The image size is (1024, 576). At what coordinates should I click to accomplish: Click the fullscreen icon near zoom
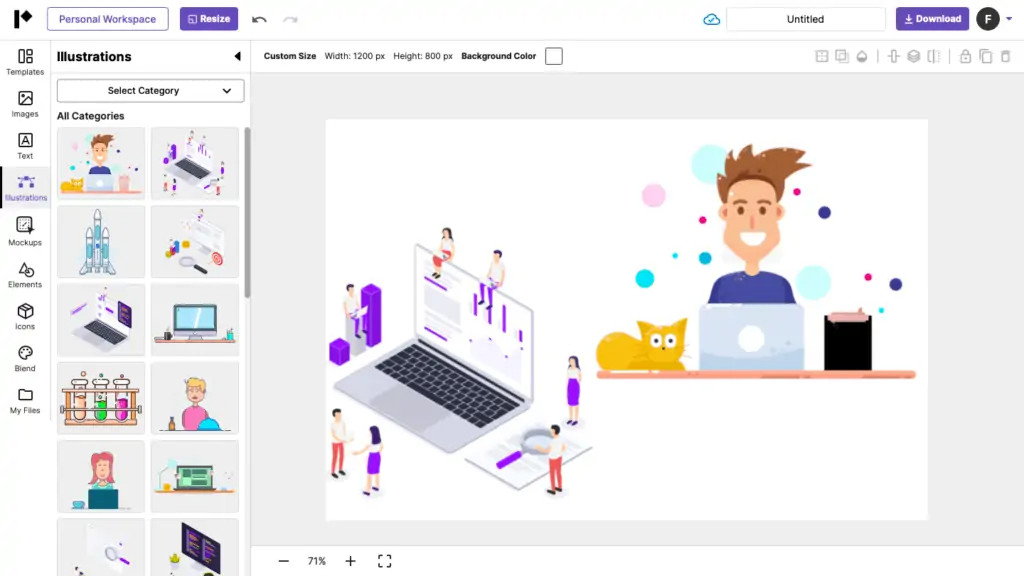(384, 561)
